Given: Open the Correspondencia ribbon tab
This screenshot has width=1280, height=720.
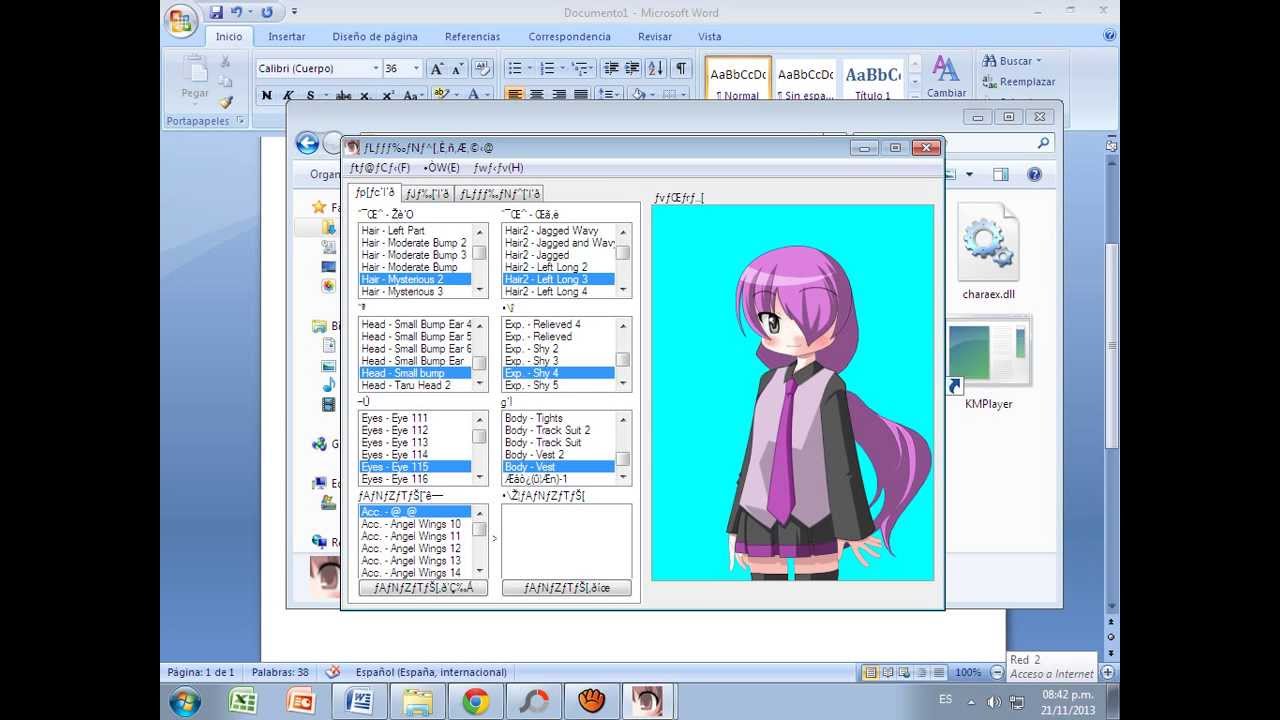Looking at the screenshot, I should [569, 37].
